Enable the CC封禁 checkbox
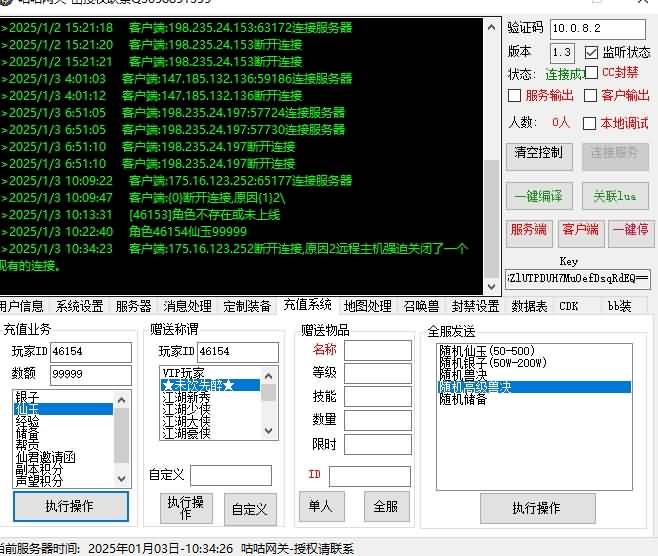 point(591,73)
